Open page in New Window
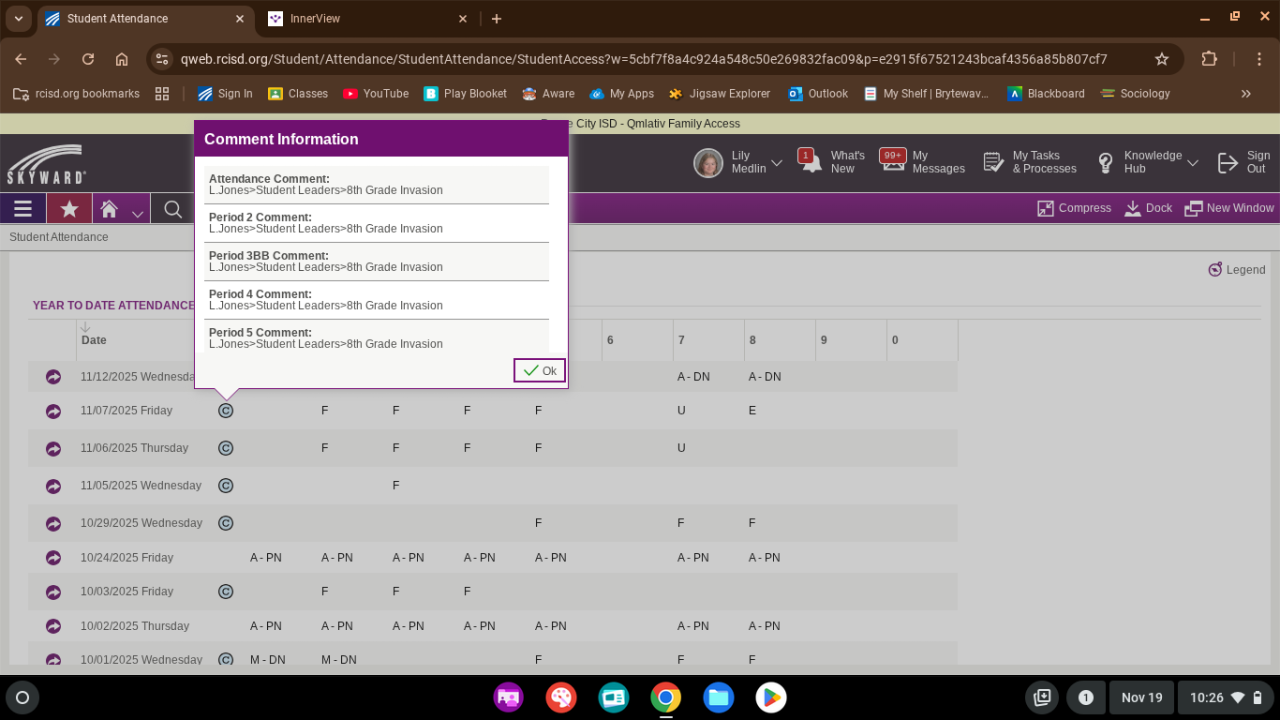This screenshot has height=720, width=1280. pos(1229,208)
